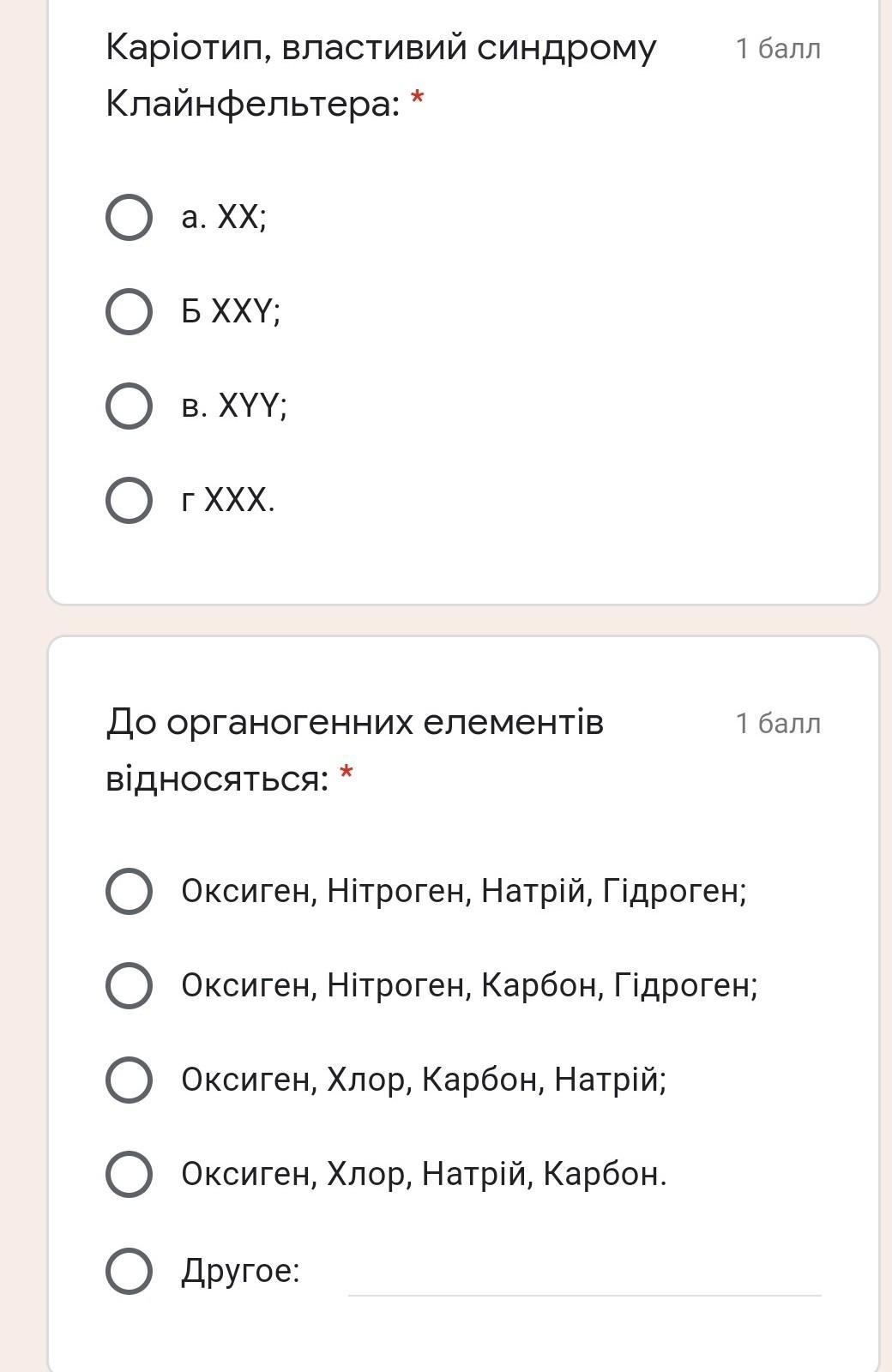Click the organogenic elements question title

point(354,750)
